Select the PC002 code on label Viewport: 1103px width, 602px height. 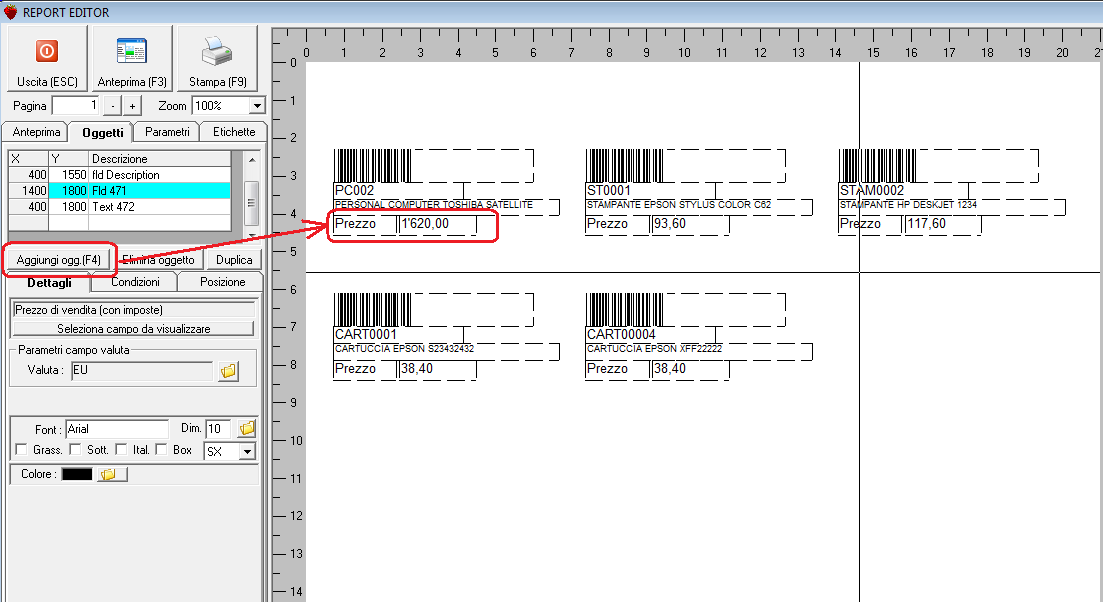pyautogui.click(x=355, y=191)
